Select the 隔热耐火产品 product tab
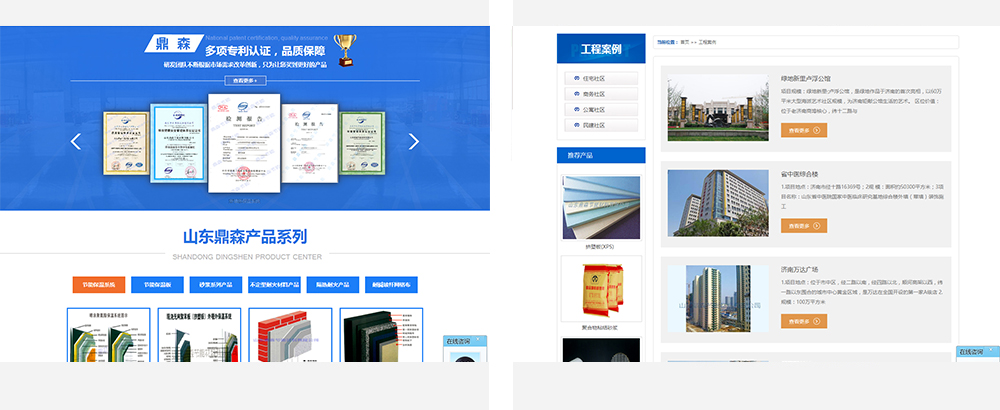Image resolution: width=1000 pixels, height=410 pixels. (333, 285)
